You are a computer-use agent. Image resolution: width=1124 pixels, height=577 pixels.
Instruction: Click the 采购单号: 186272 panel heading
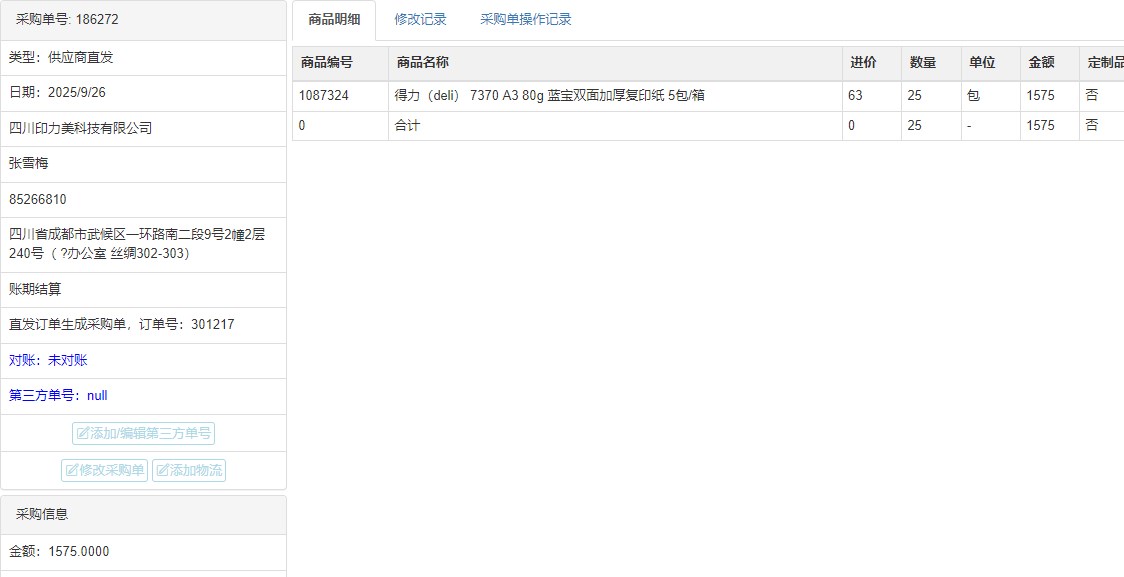[x=67, y=19]
